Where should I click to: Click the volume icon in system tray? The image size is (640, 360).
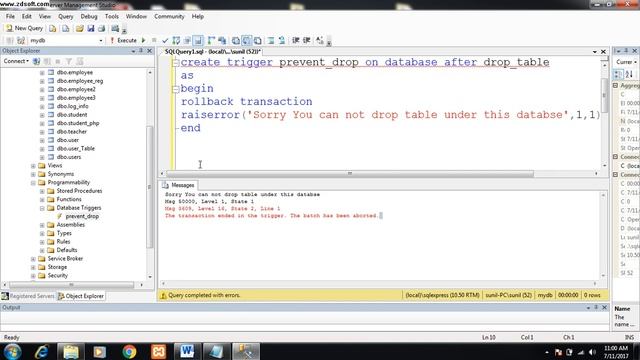point(592,352)
